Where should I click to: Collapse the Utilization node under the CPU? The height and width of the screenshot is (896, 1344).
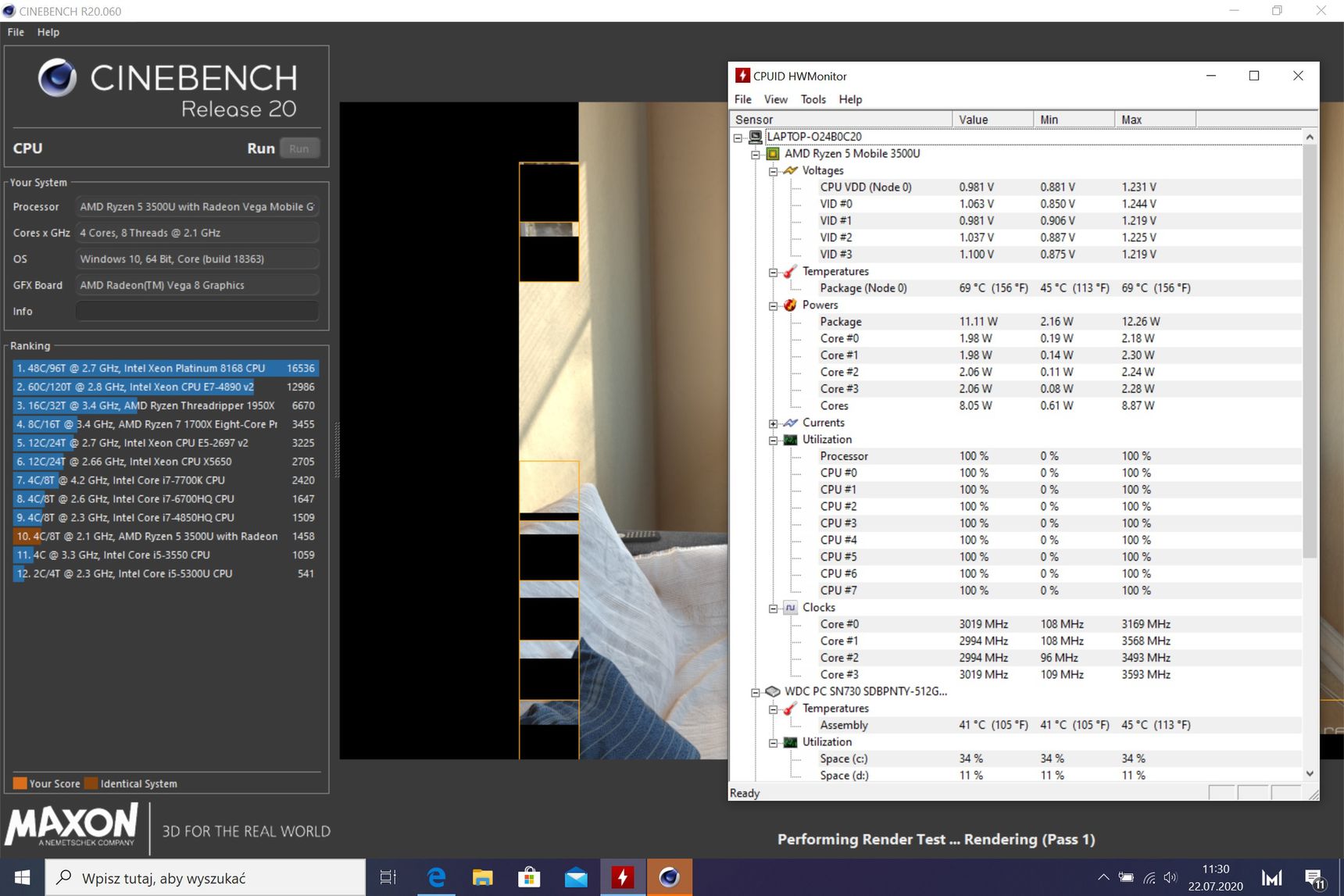point(773,440)
